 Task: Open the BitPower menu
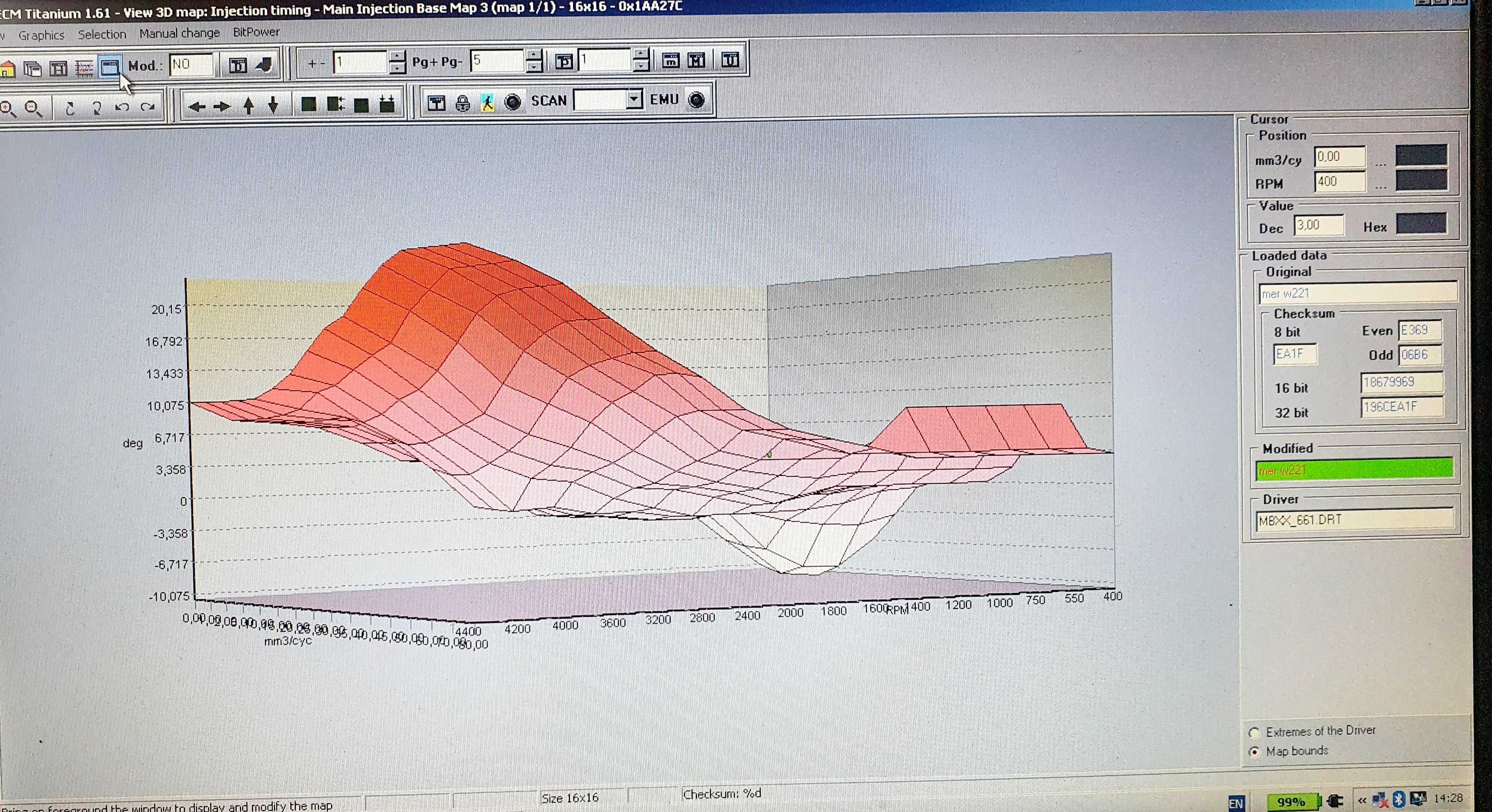pyautogui.click(x=256, y=32)
